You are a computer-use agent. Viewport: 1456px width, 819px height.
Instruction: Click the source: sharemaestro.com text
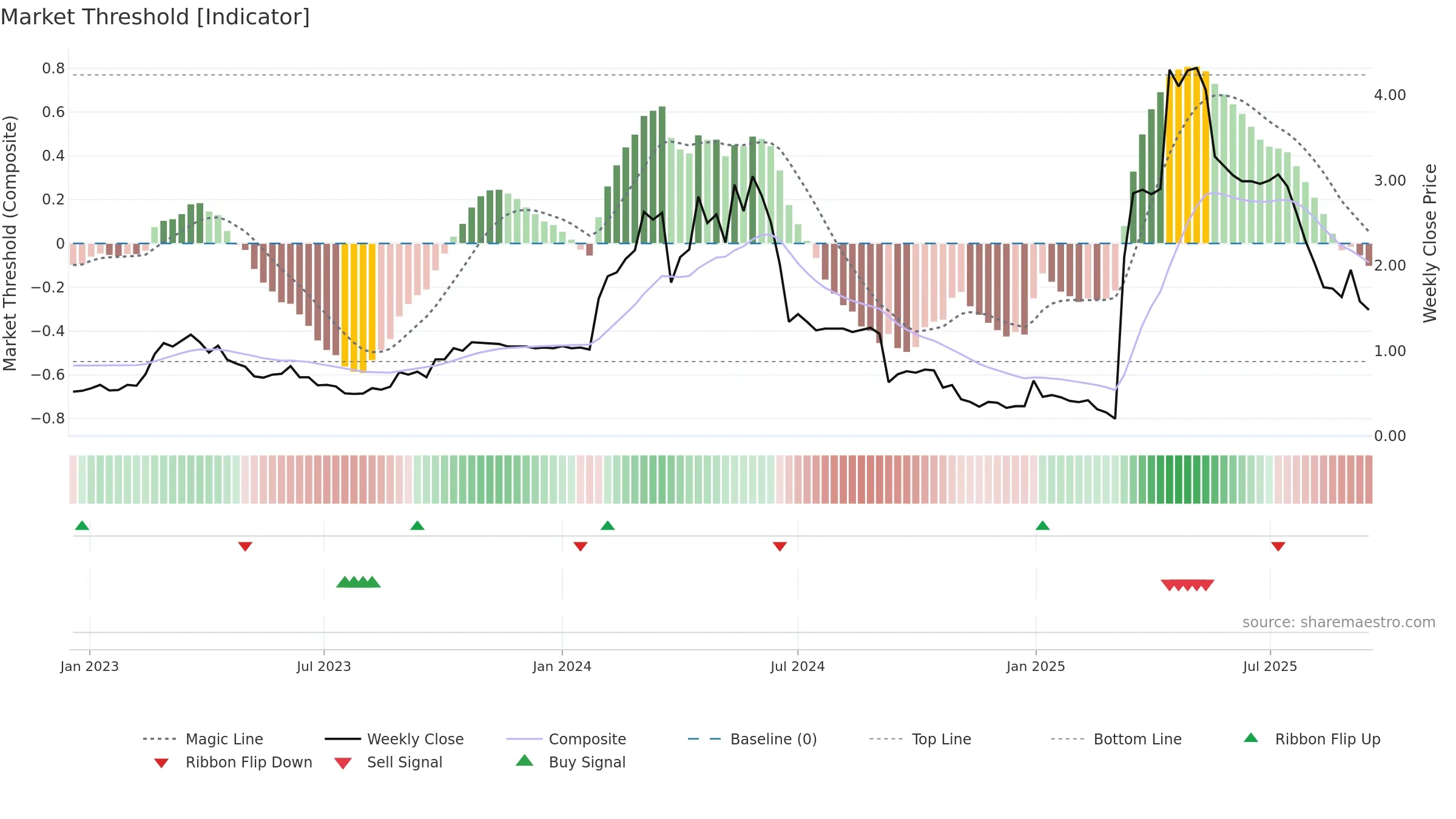coord(1339,622)
